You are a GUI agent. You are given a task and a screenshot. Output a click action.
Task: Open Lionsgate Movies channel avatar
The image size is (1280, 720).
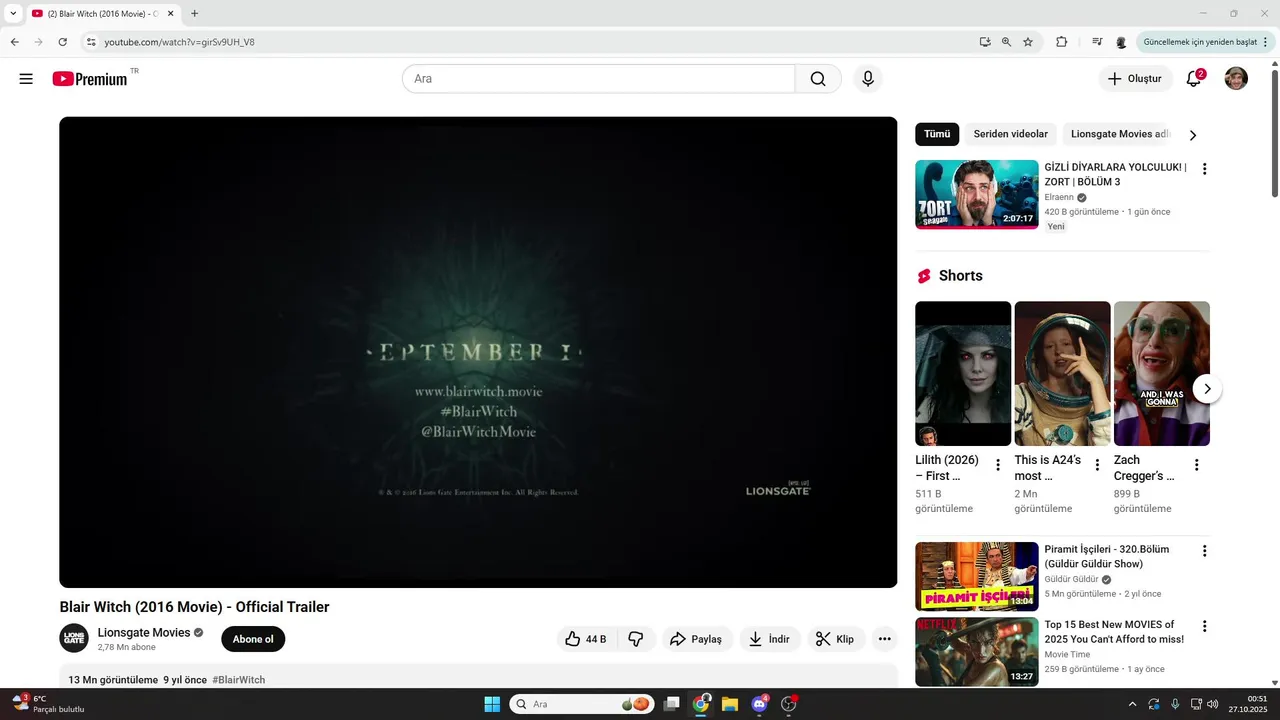click(x=74, y=638)
